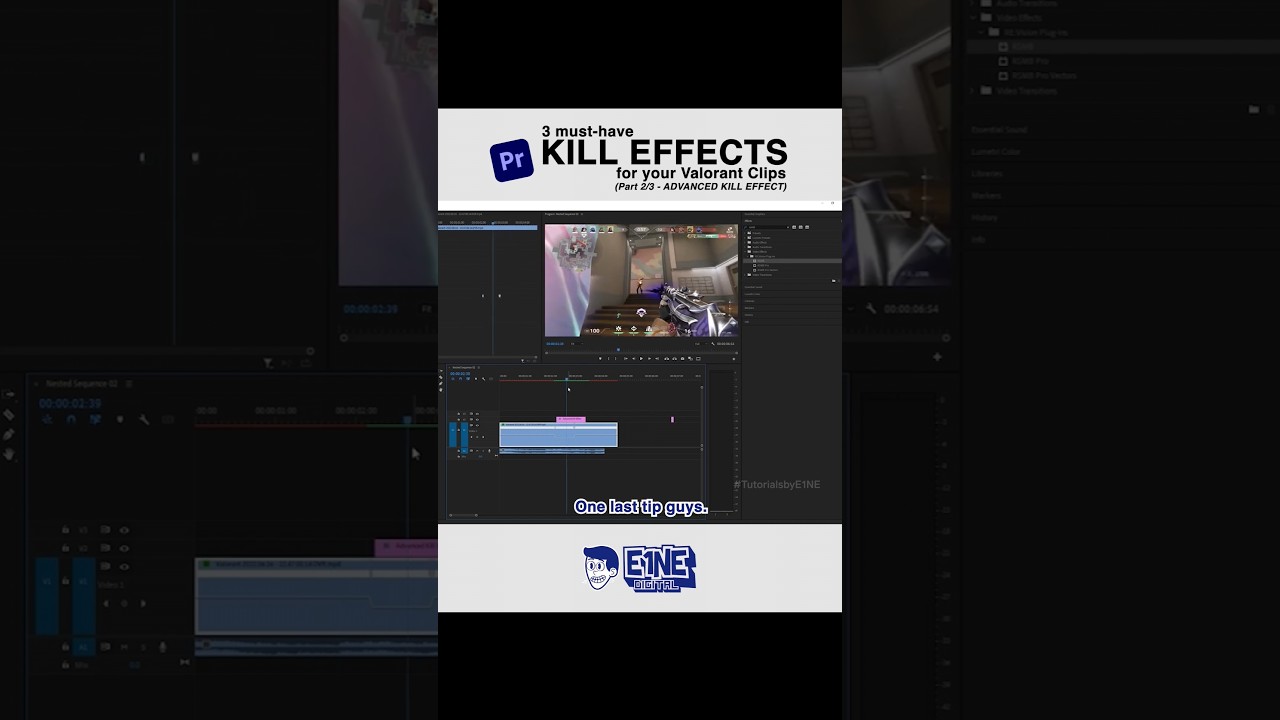
Task: Select the Program: Nested Sequence 02 tab
Action: [563, 214]
